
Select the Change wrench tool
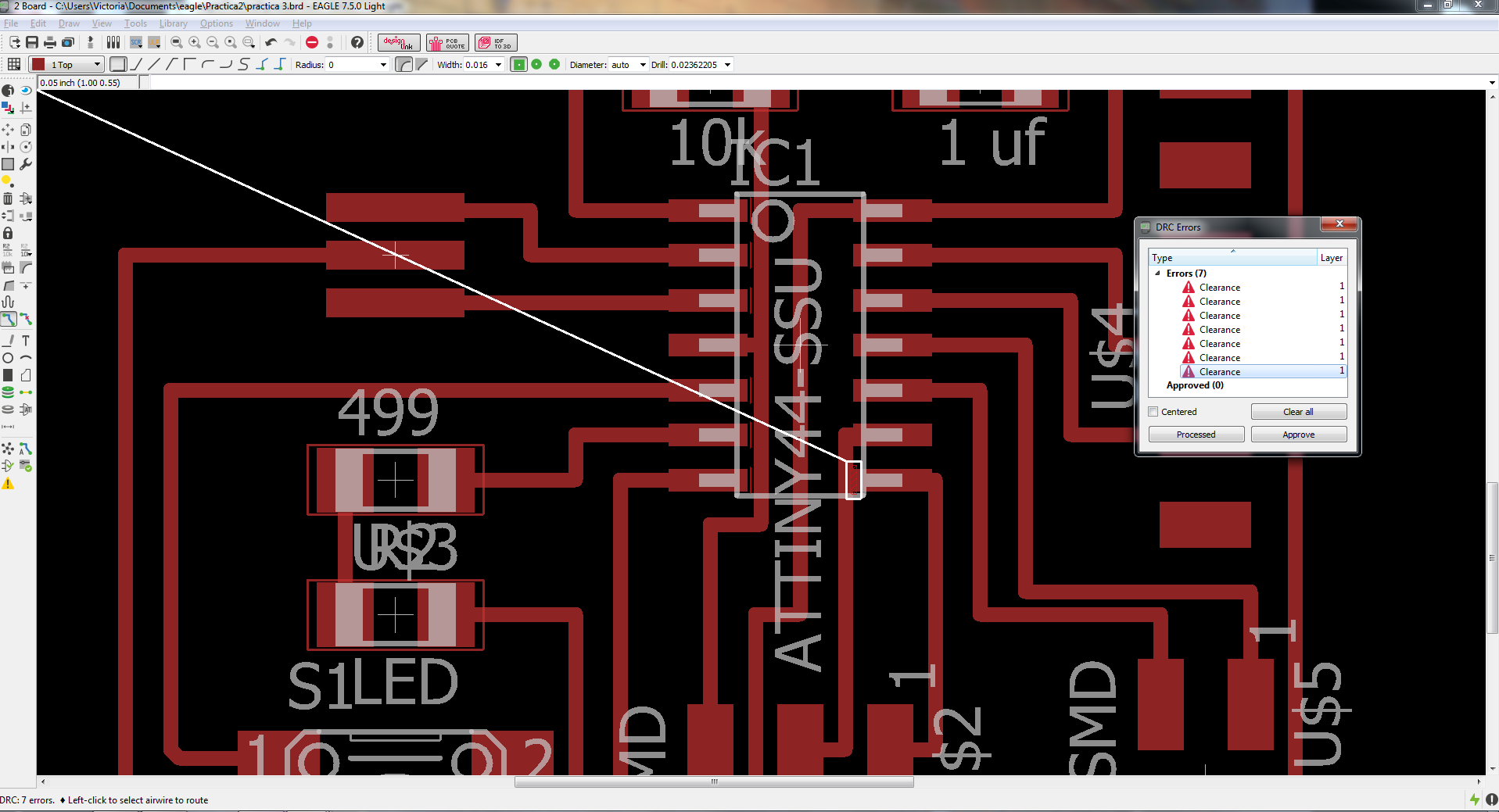26,164
